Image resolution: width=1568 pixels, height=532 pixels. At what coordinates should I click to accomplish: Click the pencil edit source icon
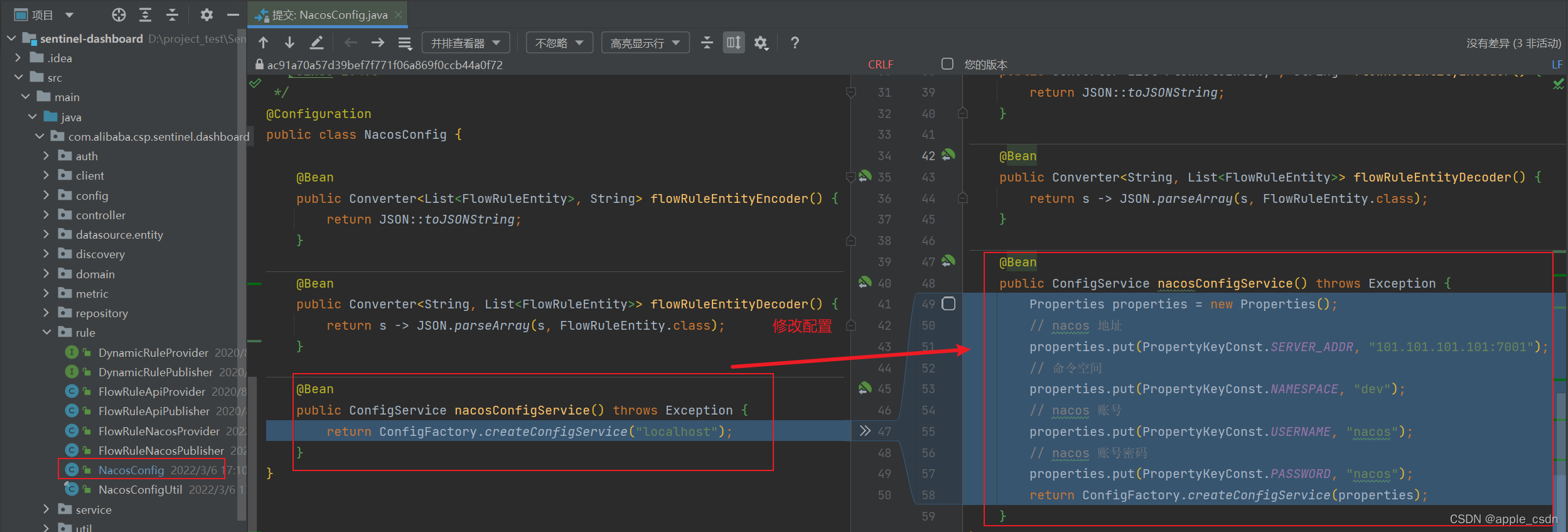317,43
